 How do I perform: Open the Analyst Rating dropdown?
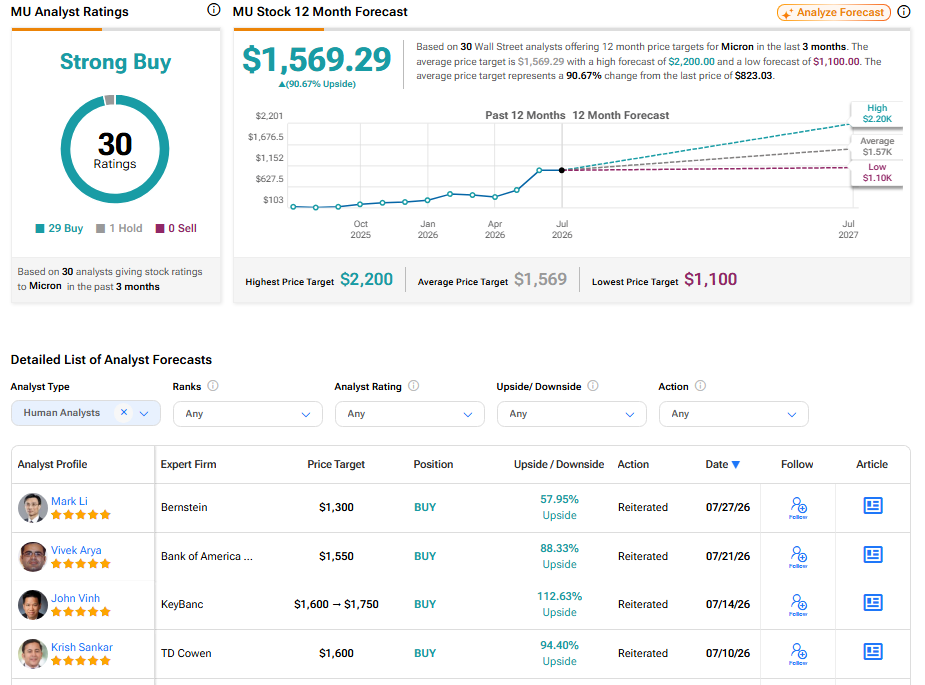[x=409, y=414]
